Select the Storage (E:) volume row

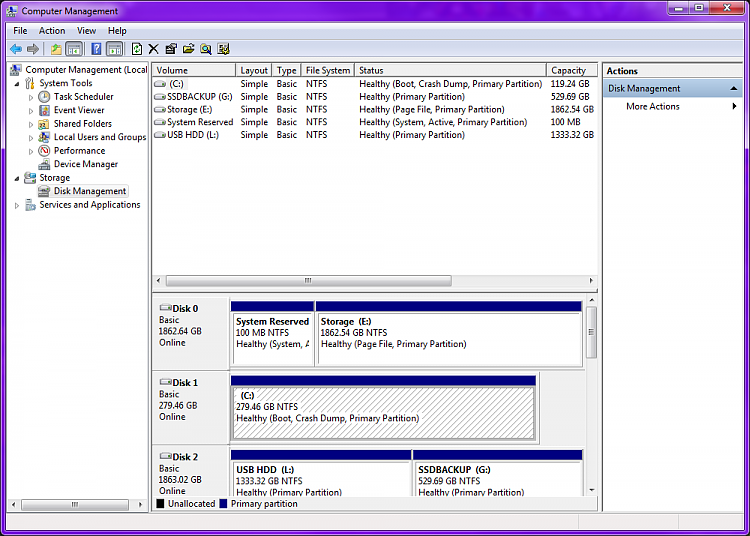375,109
